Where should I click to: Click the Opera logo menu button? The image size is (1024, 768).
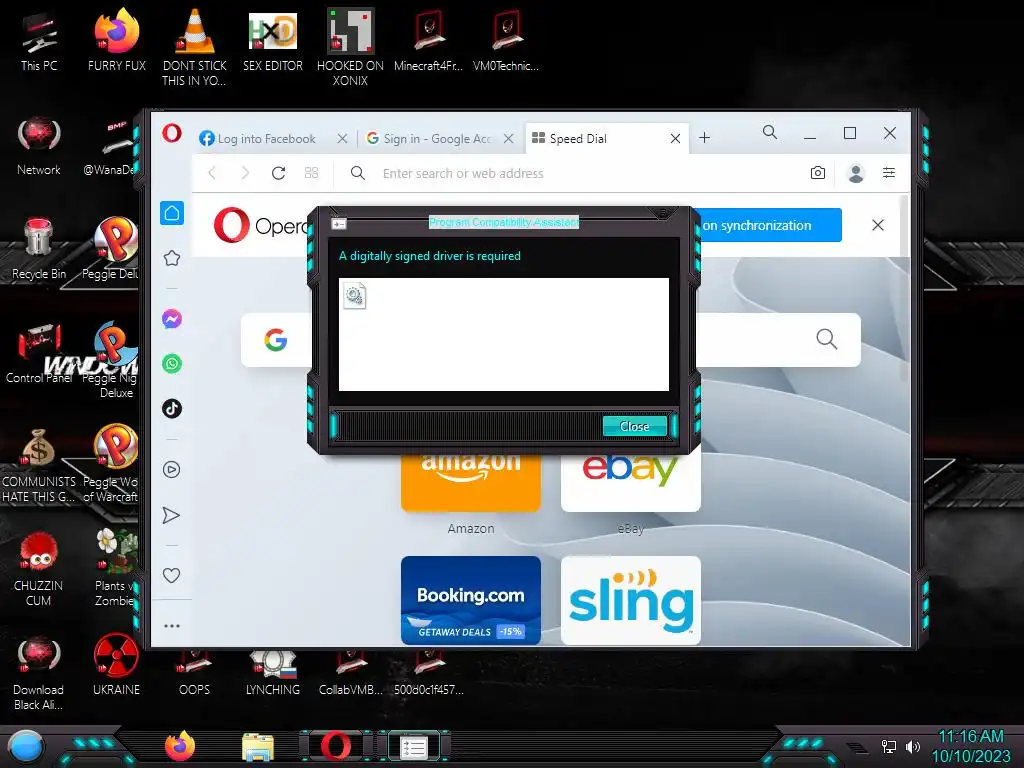(x=172, y=133)
